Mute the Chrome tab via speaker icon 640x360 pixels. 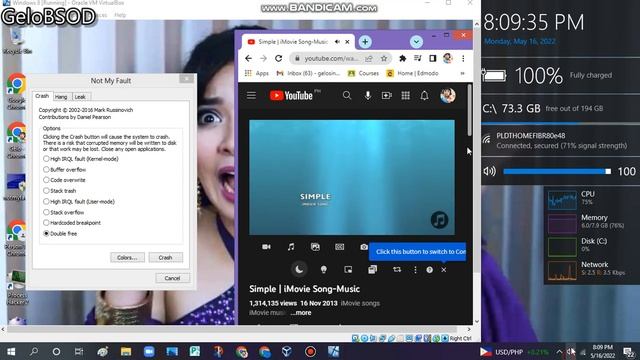click(x=337, y=42)
